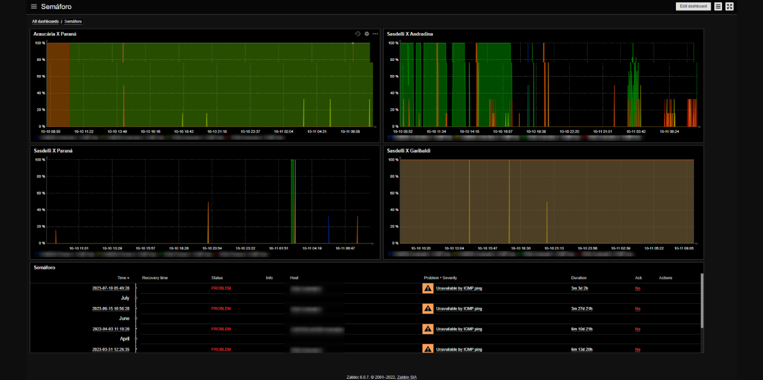Click warning icon on first ICMP problem
Viewport: 763px width, 380px height.
coord(427,288)
